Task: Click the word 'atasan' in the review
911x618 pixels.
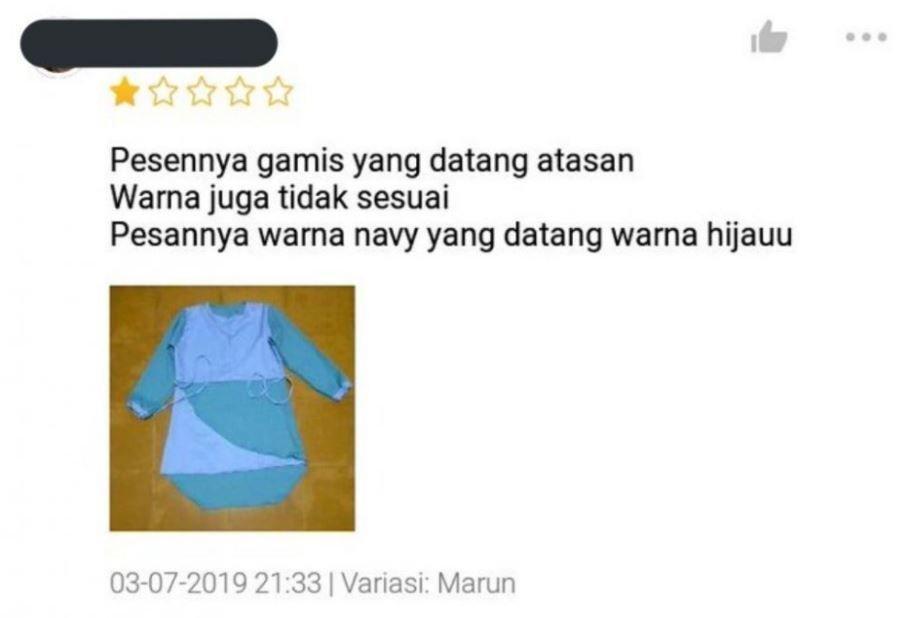Action: click(585, 161)
